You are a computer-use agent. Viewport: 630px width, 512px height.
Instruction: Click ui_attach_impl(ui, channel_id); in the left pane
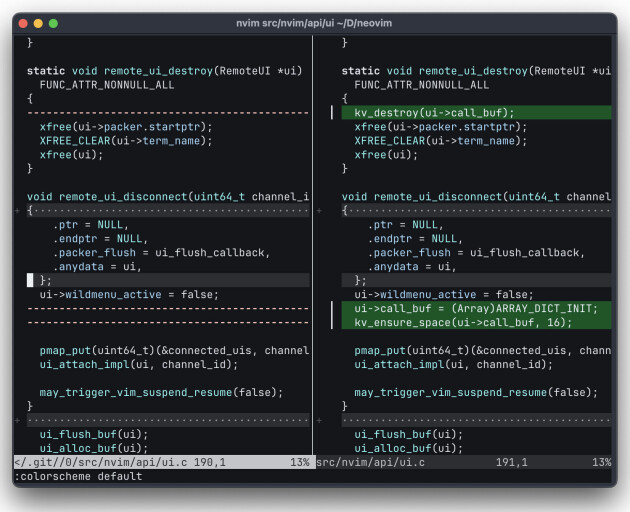[x=139, y=365]
